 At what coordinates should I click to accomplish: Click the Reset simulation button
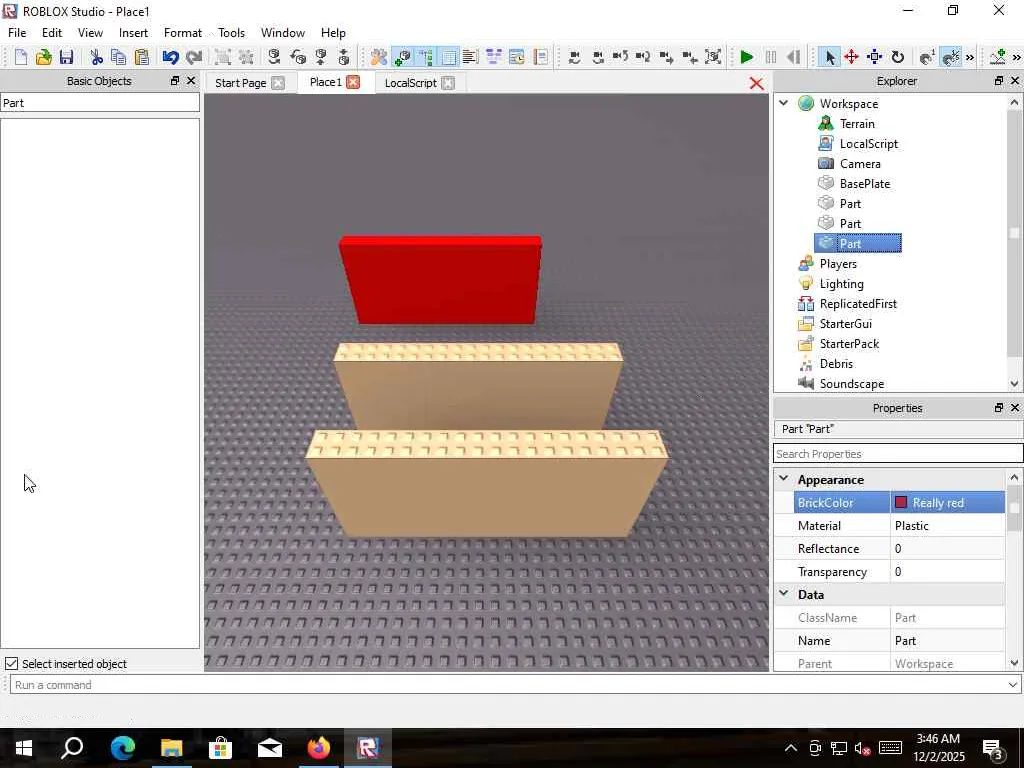[x=793, y=57]
